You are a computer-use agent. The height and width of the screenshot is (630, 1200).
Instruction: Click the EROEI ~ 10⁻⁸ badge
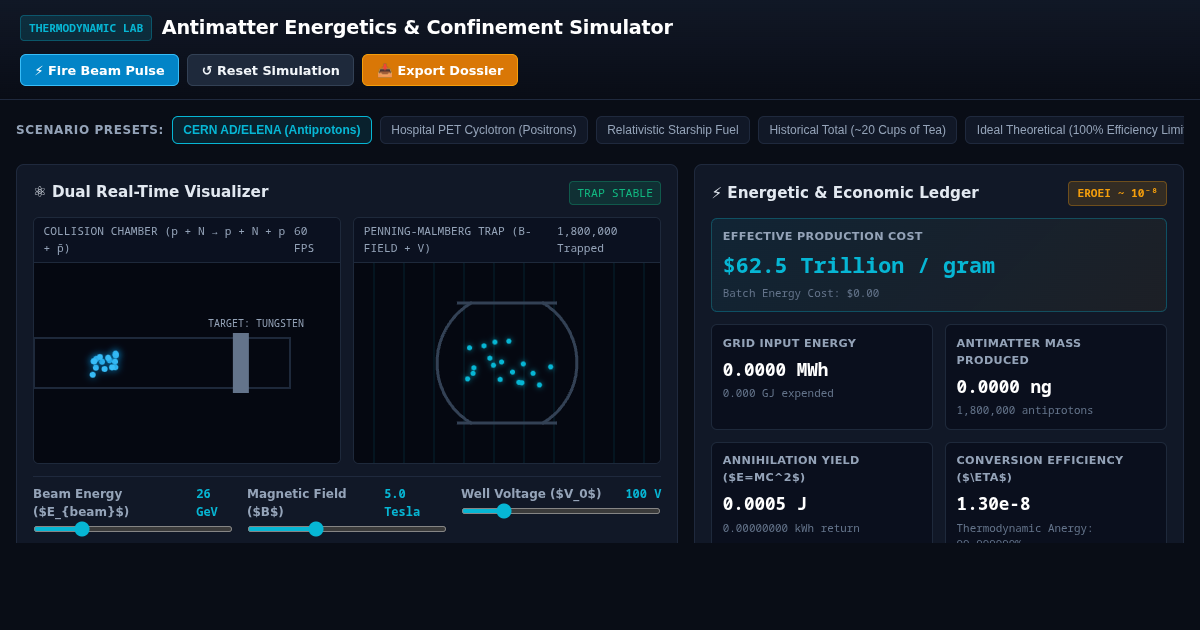point(1117,193)
